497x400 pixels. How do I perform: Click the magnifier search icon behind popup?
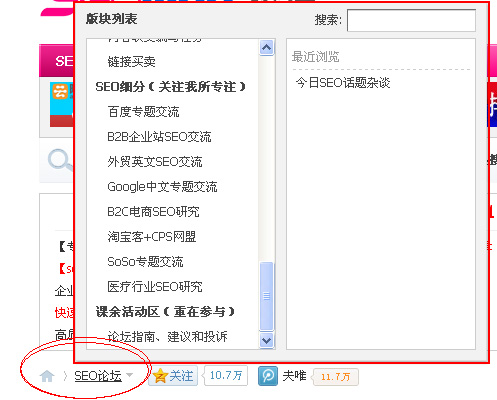[60, 160]
